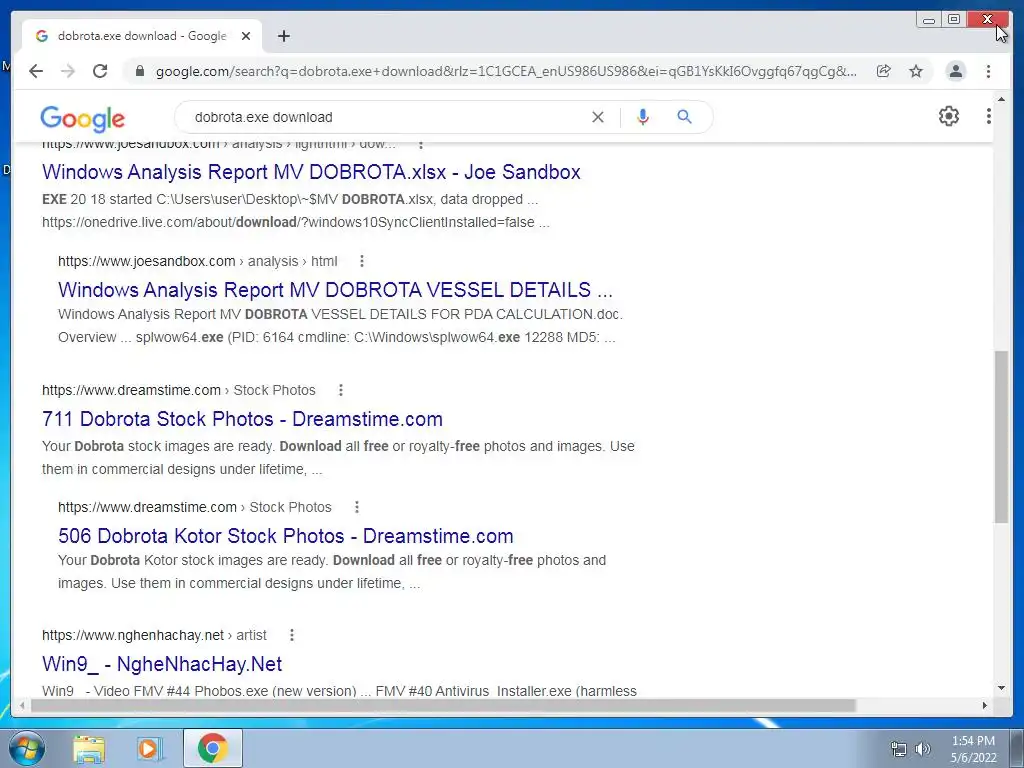Viewport: 1024px width, 768px height.
Task: Open Win9_ - NgheNhacHay.Net result
Action: point(162,664)
